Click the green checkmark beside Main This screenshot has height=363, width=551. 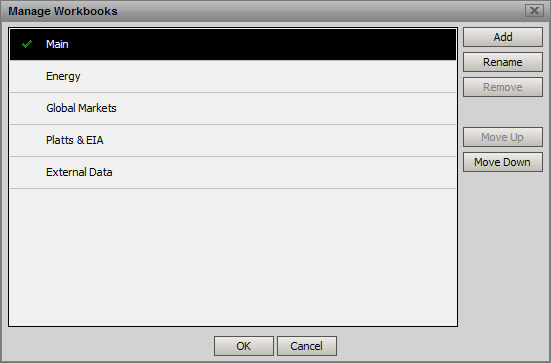[27, 44]
